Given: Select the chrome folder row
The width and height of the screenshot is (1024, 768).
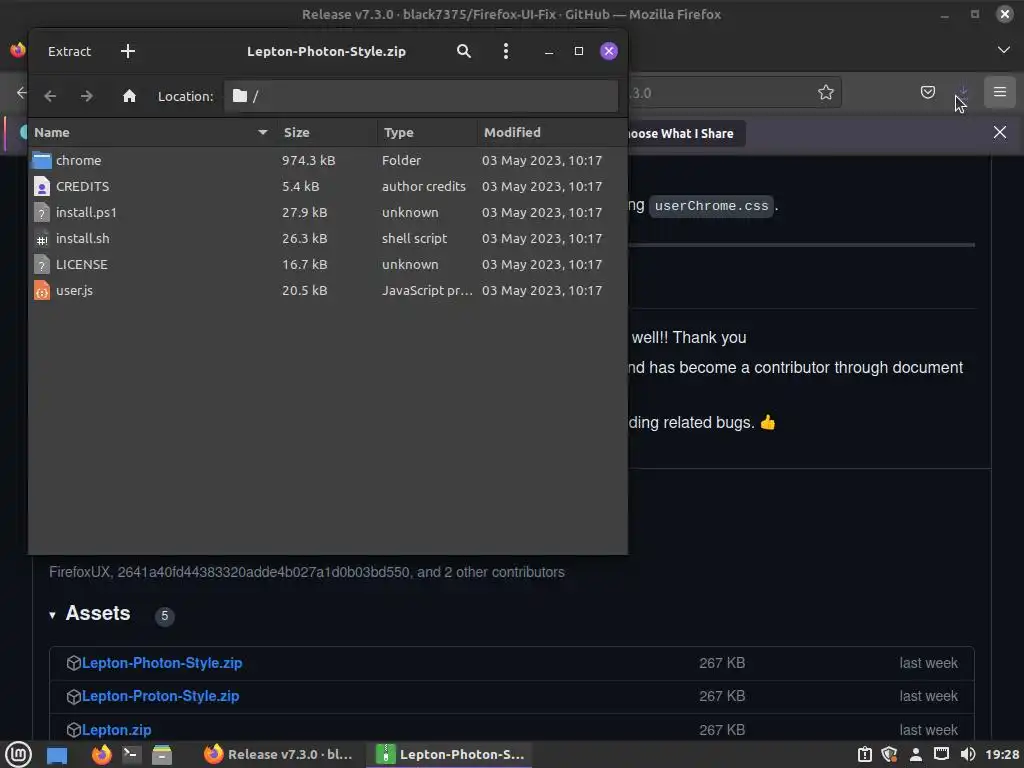Looking at the screenshot, I should (x=328, y=160).
